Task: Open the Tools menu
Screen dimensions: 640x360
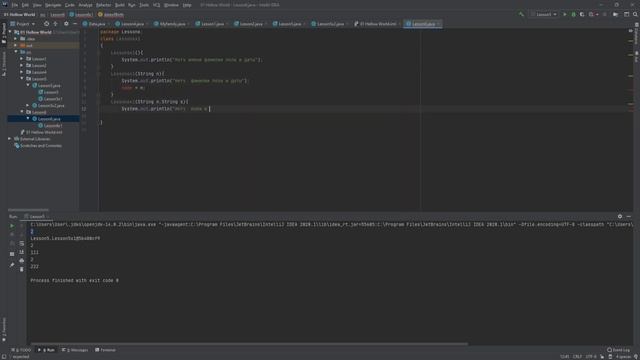Action: (144, 5)
